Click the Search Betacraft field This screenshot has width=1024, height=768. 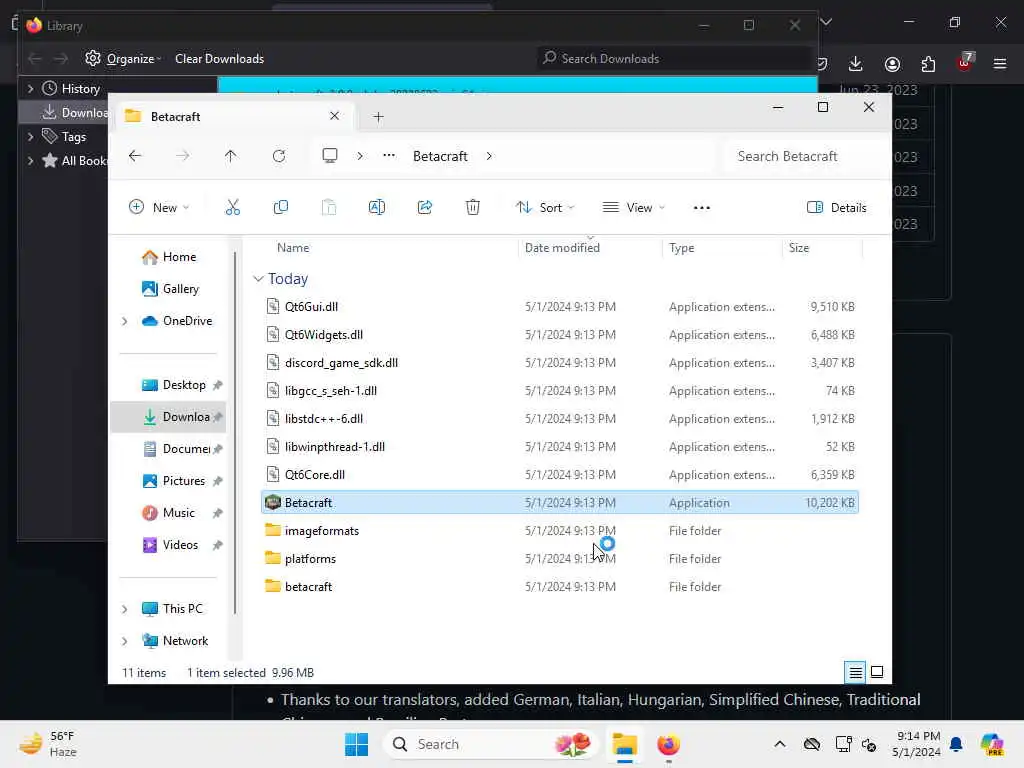(805, 156)
